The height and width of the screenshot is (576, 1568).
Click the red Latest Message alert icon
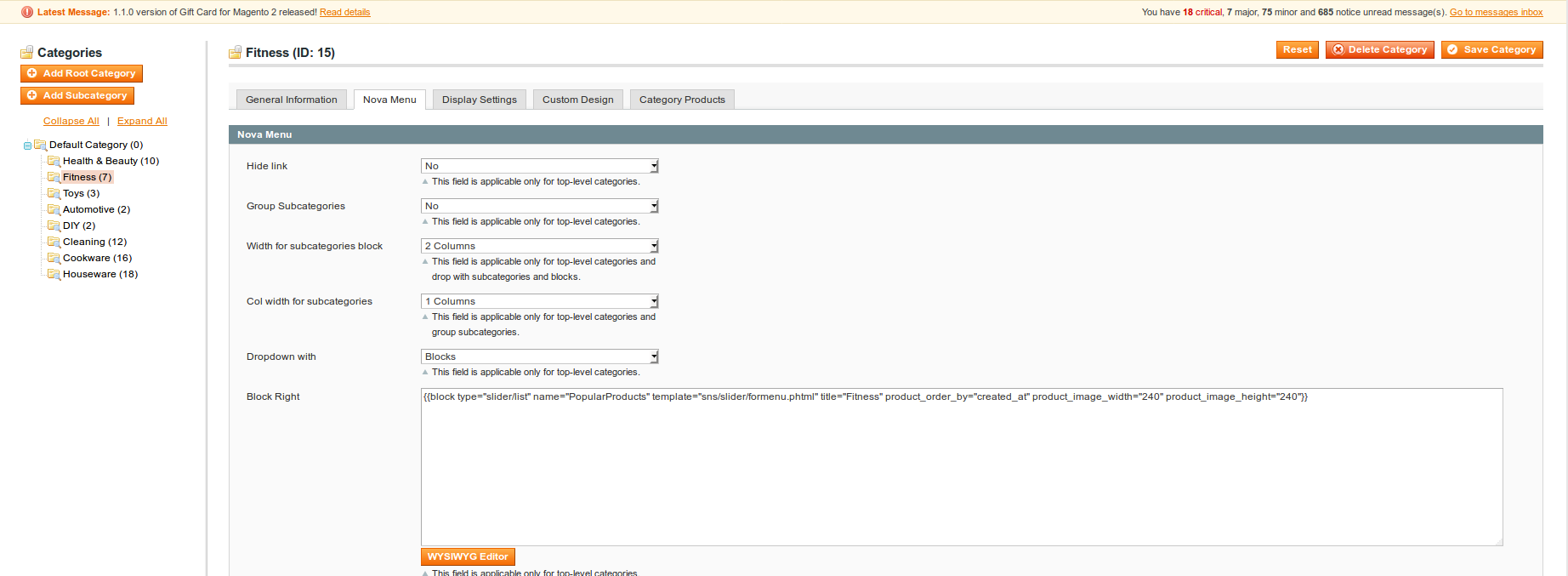tap(27, 12)
